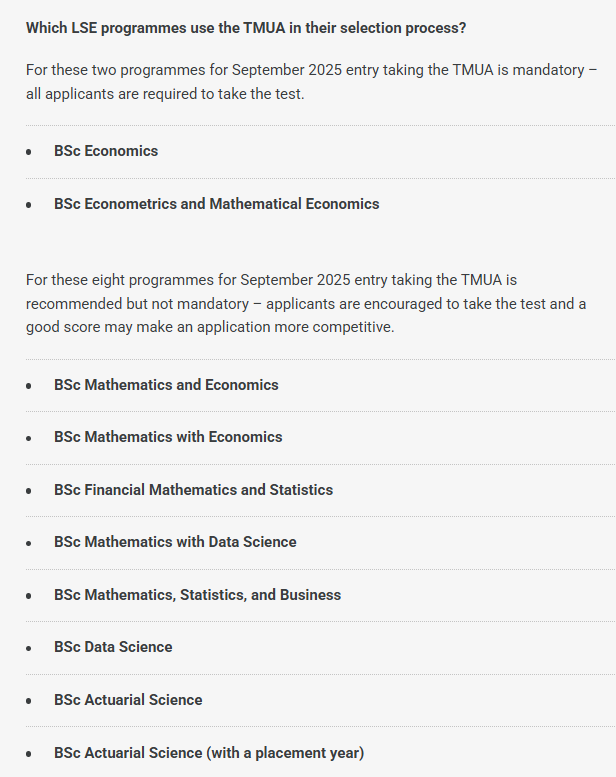This screenshot has height=777, width=616.
Task: Click the bullet next to BSc Financial Mathematics and Statistics
Action: tap(29, 491)
